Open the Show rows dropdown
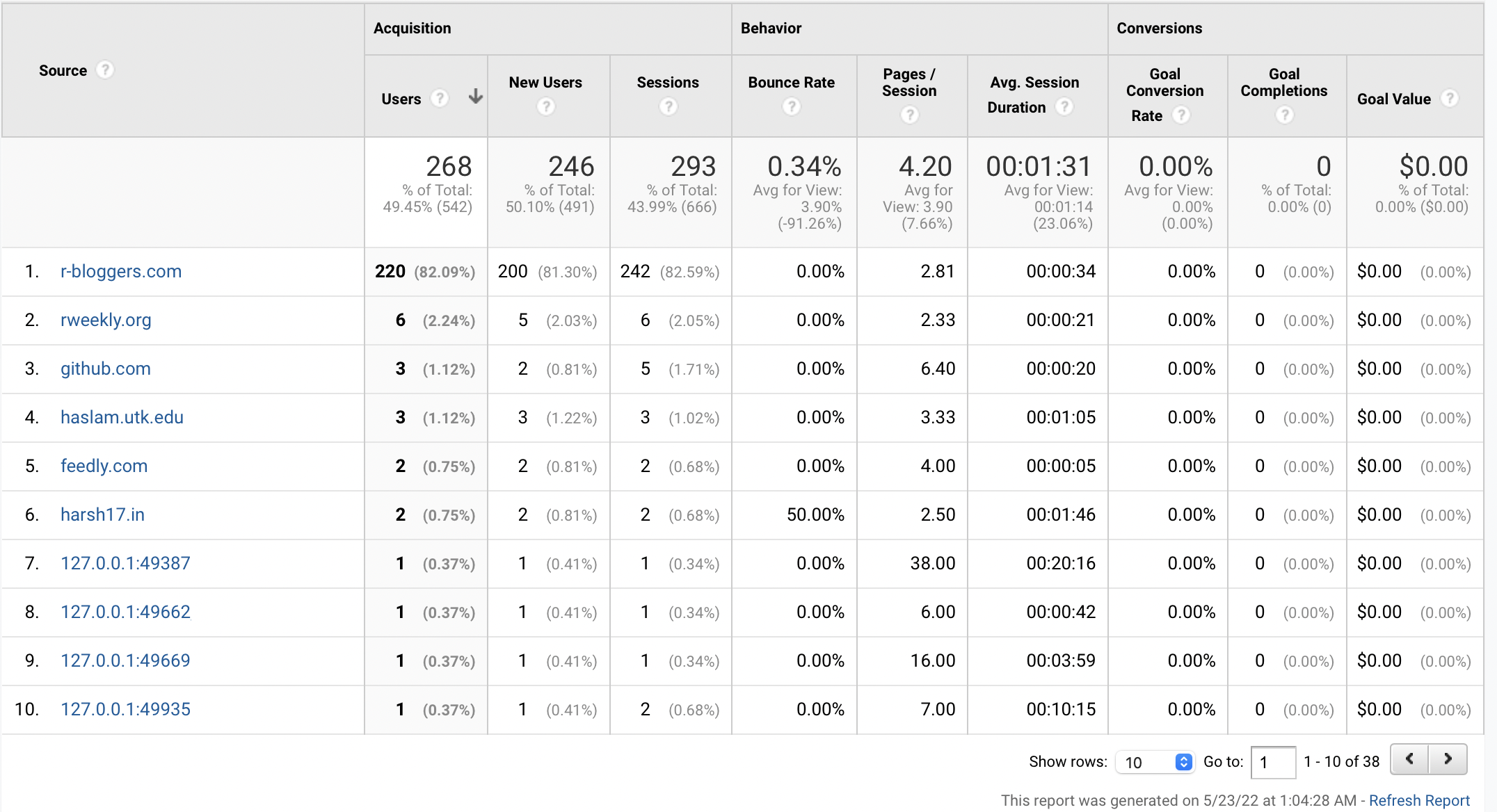The width and height of the screenshot is (1497, 812). point(1155,762)
